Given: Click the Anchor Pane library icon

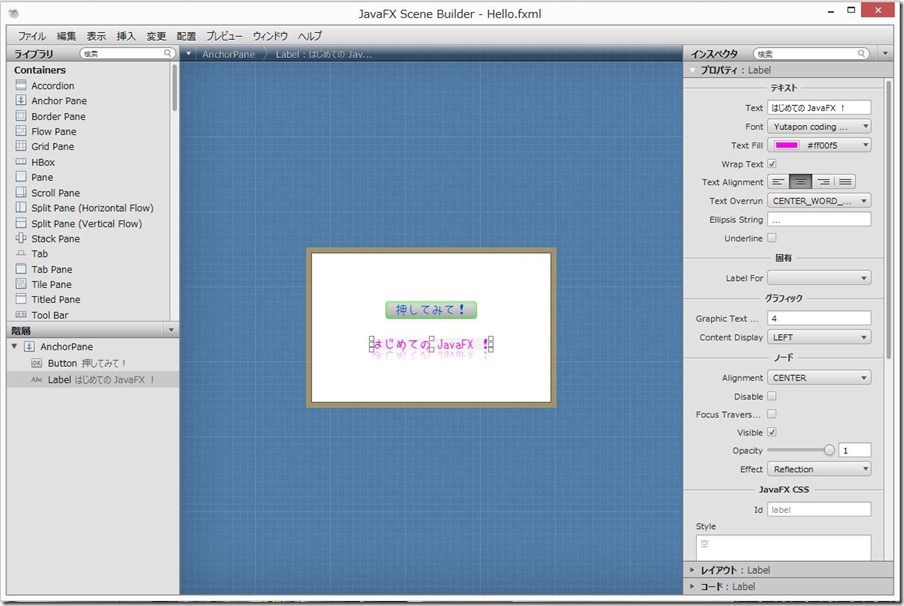Looking at the screenshot, I should [x=21, y=100].
